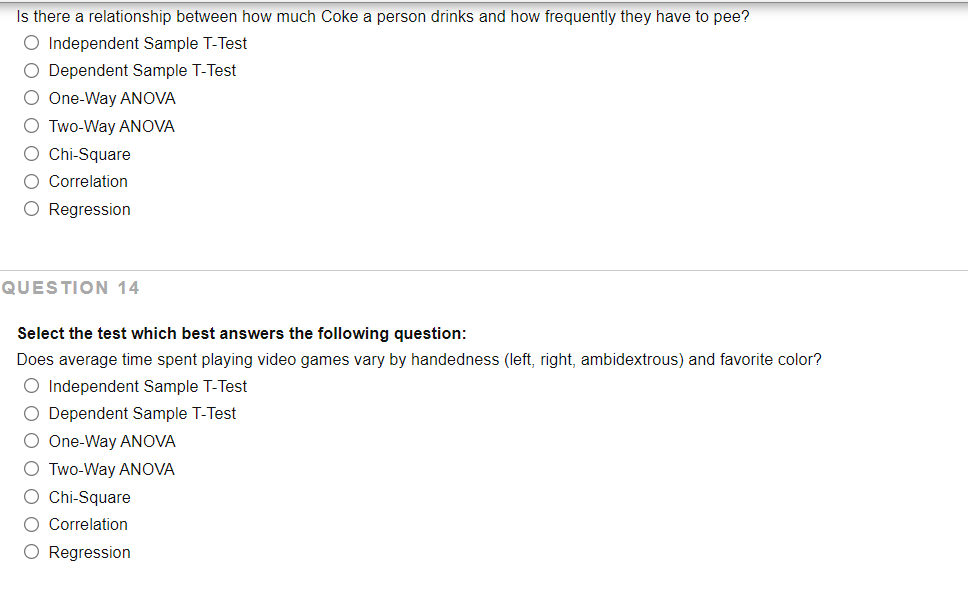Pick Correlation for the Coke question
Image resolution: width=968 pixels, height=592 pixels.
[x=31, y=181]
